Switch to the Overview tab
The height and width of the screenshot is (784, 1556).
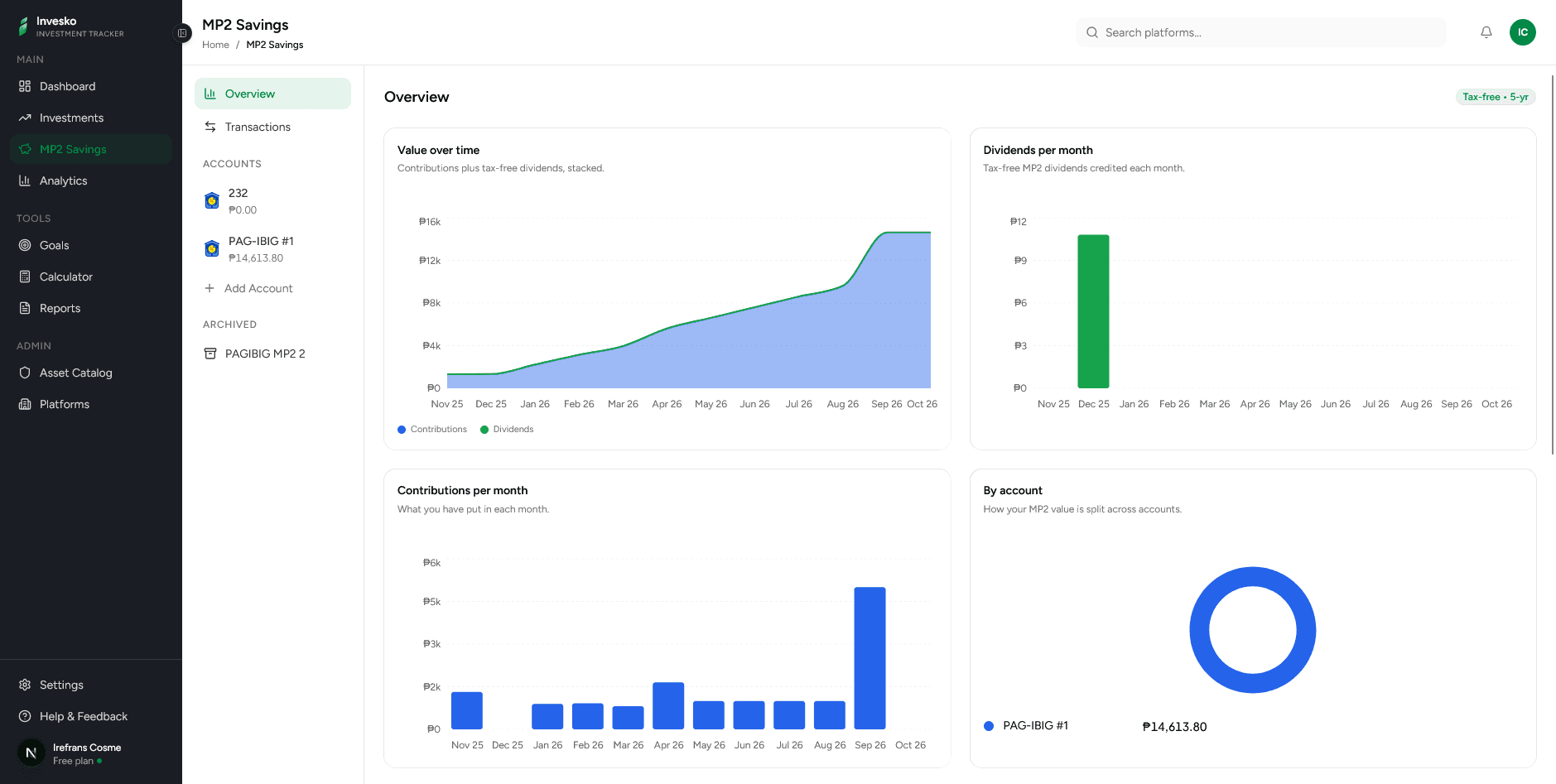[272, 94]
